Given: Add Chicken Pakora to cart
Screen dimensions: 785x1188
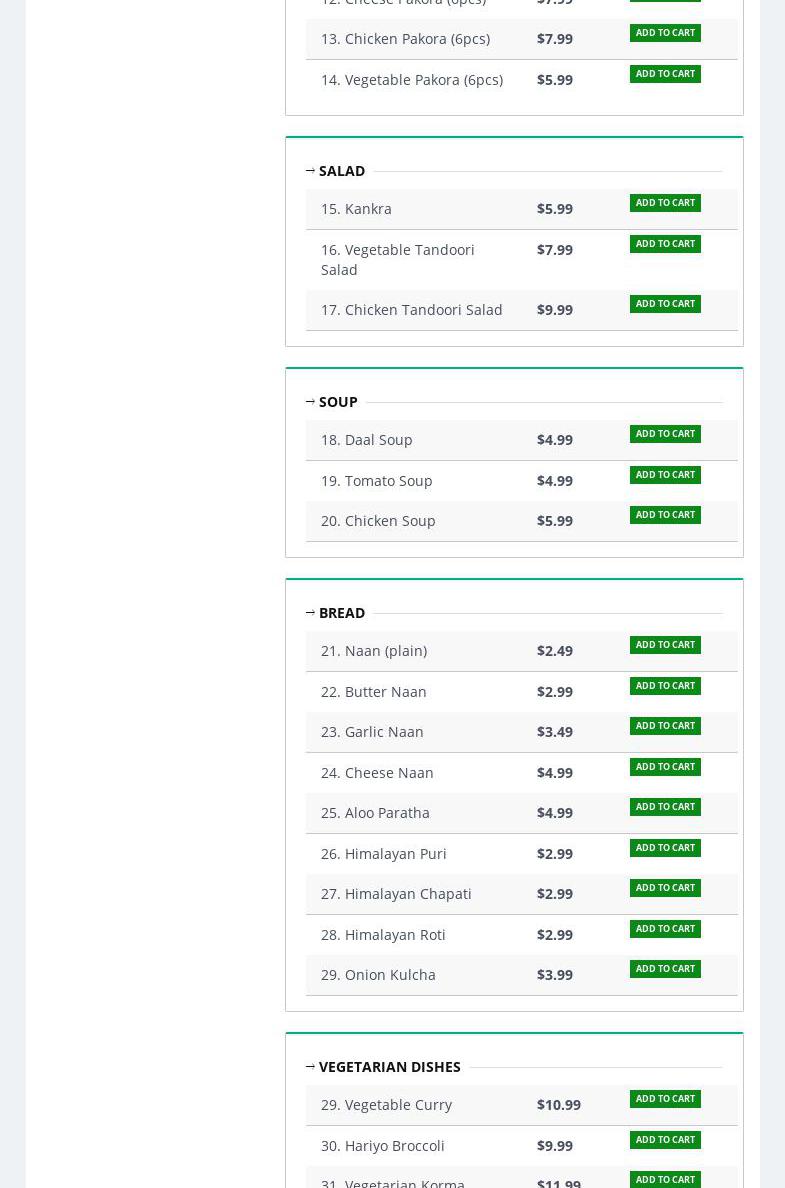Looking at the screenshot, I should (x=665, y=33).
